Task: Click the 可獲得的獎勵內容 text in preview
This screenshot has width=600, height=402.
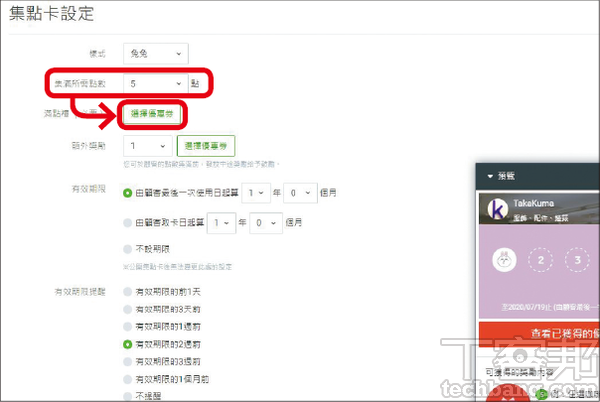Action: (519, 372)
